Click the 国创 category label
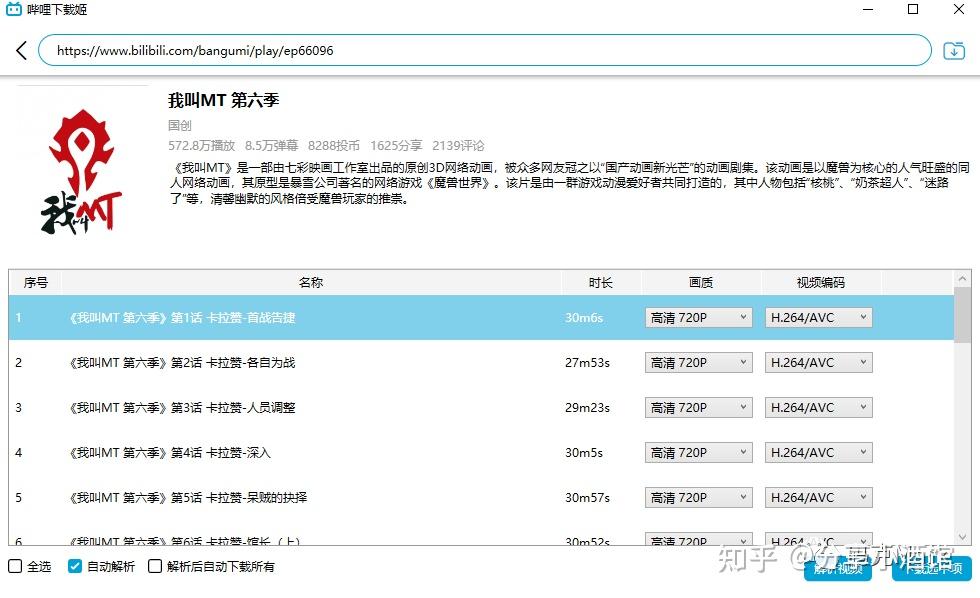 [x=179, y=126]
